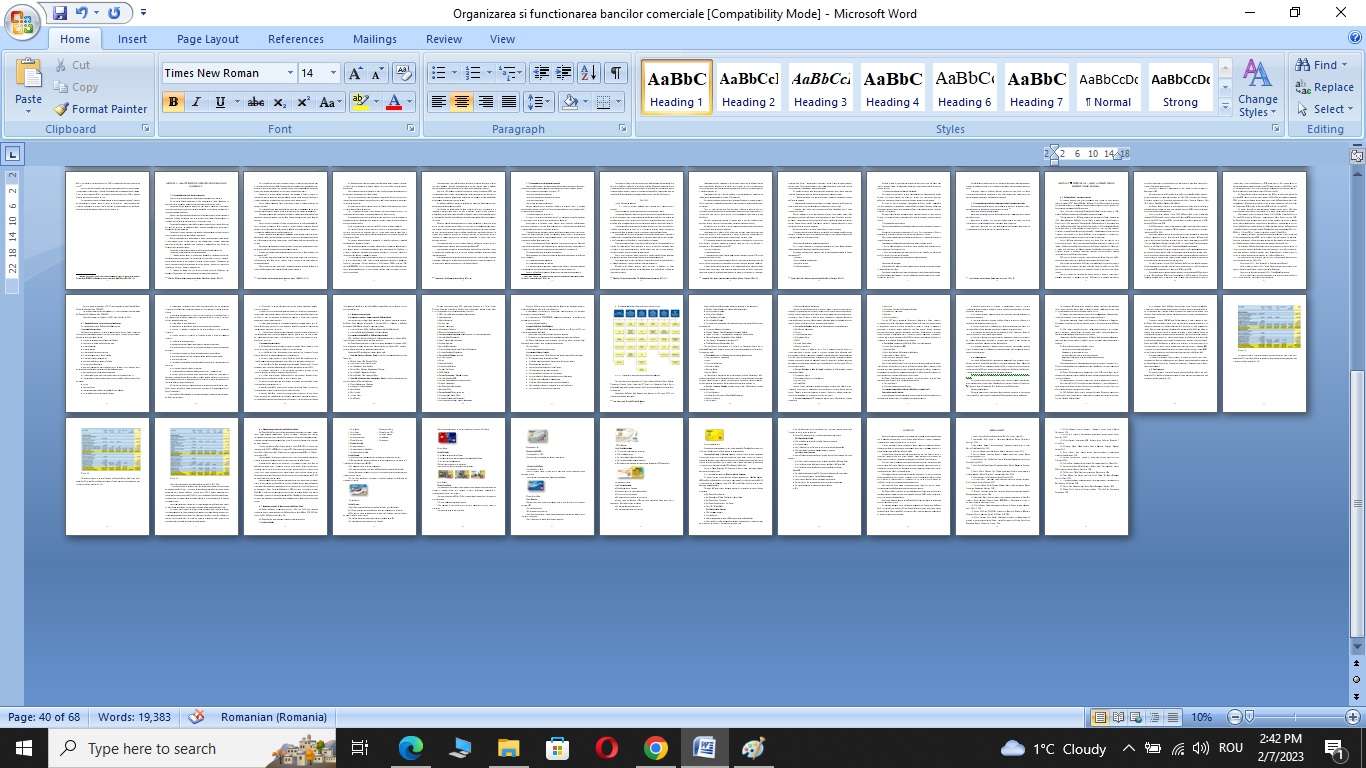Click the Sort button in Paragraph group
This screenshot has width=1366, height=768.
tap(589, 73)
